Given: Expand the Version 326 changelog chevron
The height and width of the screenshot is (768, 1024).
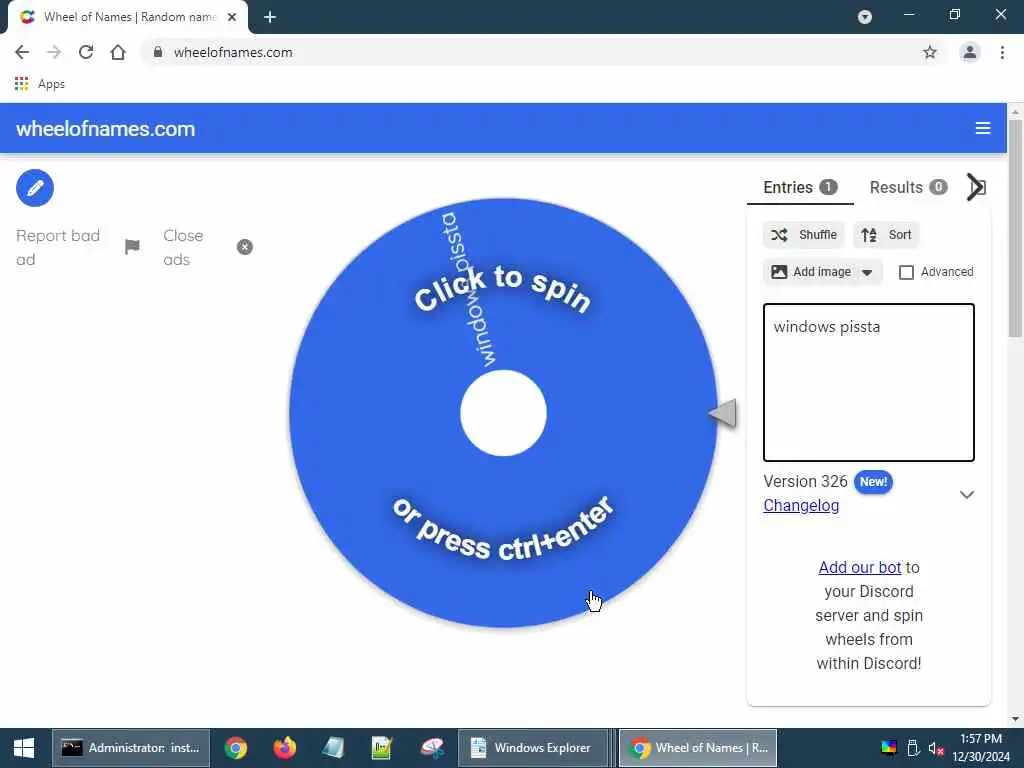Looking at the screenshot, I should pos(967,494).
